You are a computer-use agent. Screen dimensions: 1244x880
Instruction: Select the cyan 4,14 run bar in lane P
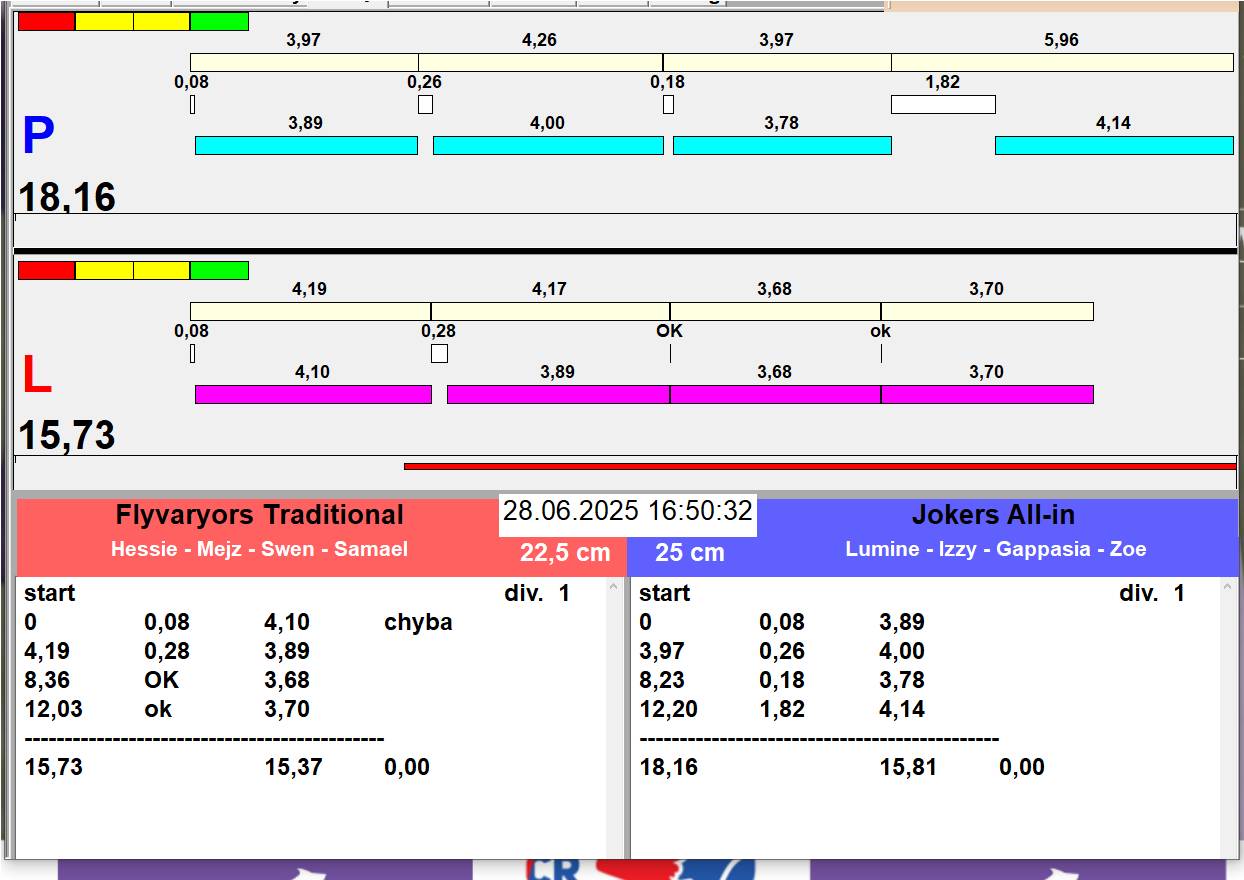(1114, 145)
